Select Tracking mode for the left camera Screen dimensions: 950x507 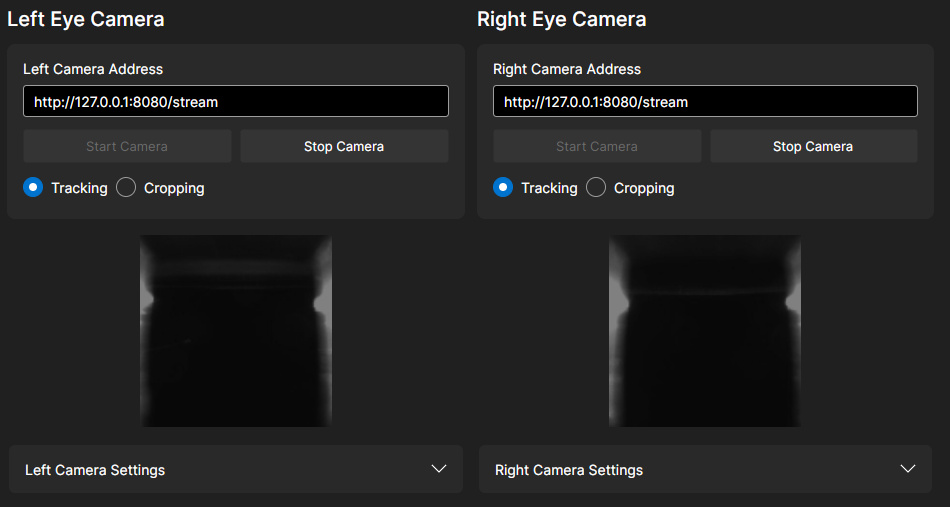[x=33, y=187]
